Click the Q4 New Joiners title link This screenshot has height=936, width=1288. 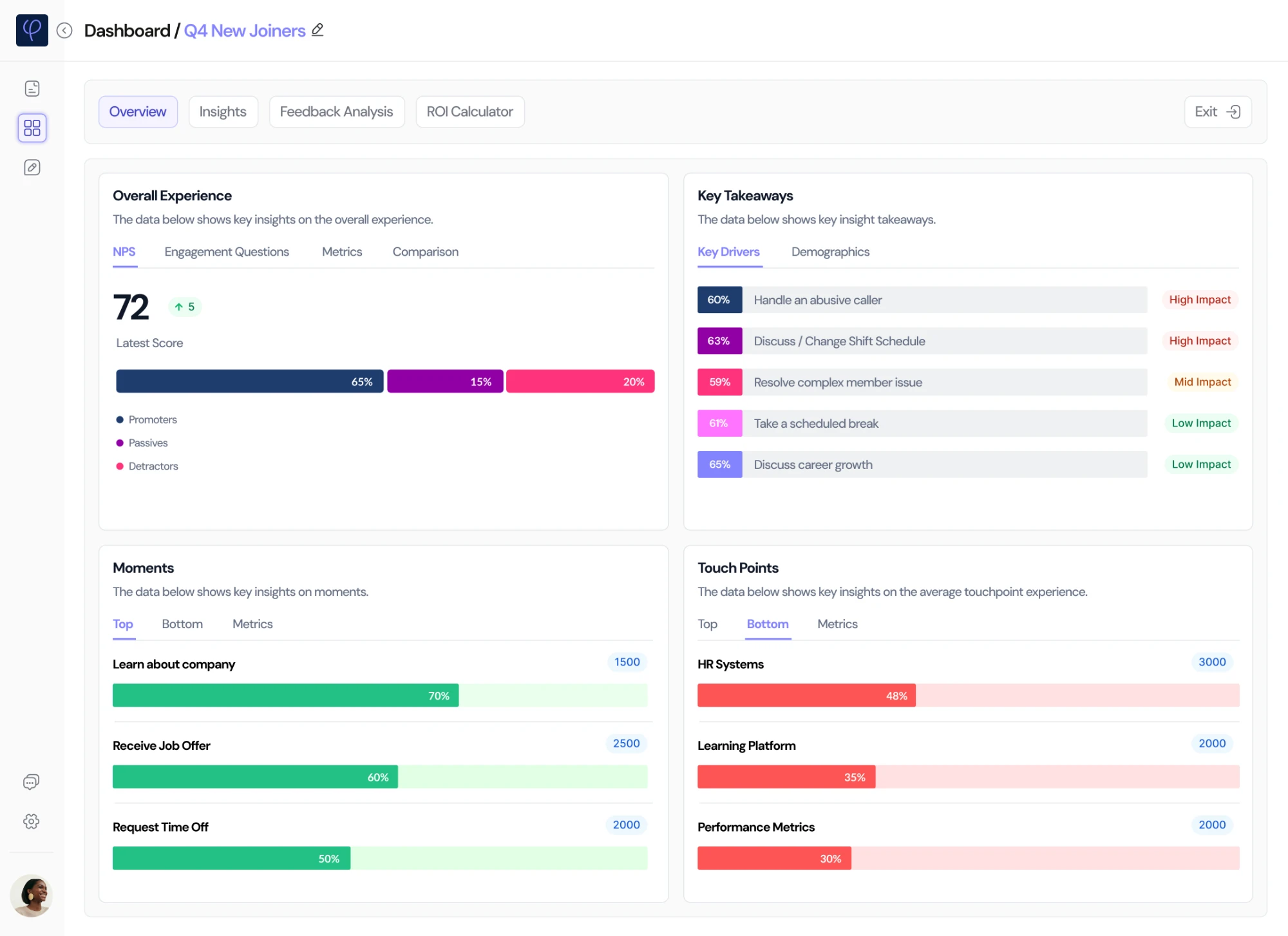pyautogui.click(x=245, y=30)
